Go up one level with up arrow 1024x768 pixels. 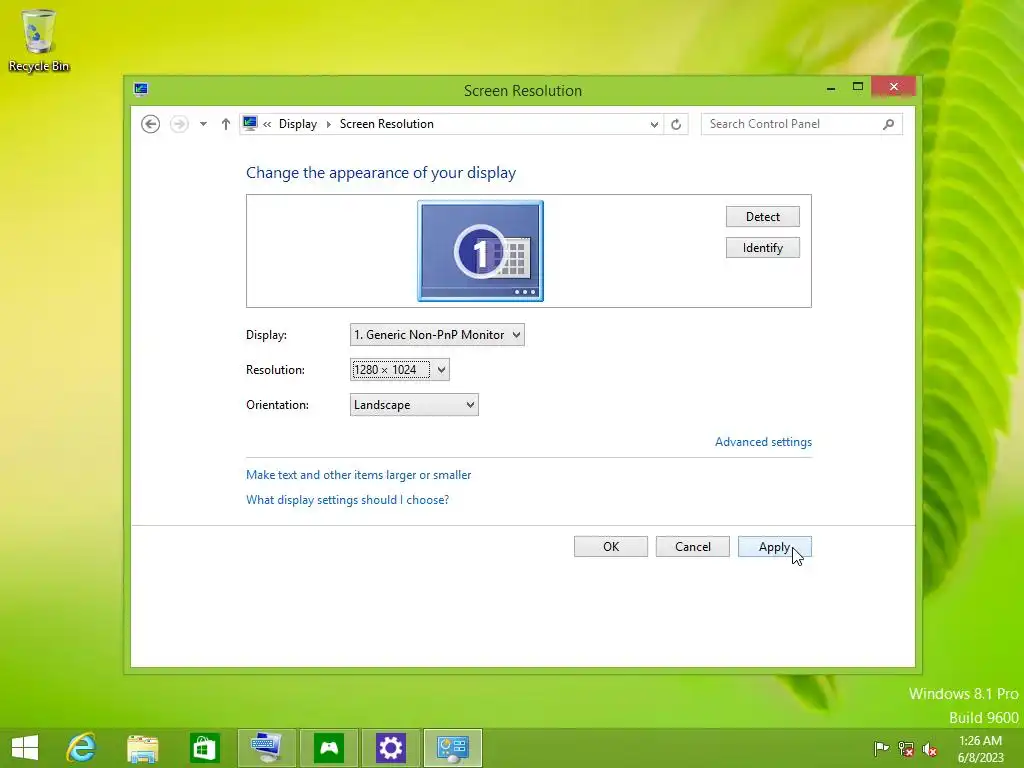226,124
